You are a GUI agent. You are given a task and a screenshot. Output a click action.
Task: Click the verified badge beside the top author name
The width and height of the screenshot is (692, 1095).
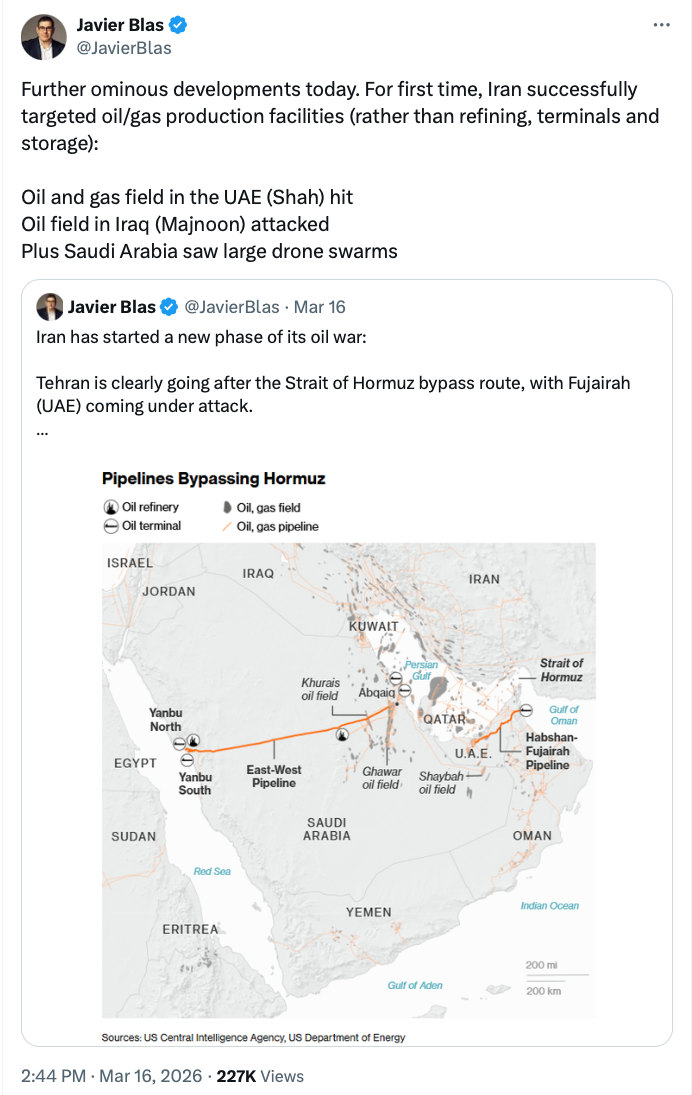pyautogui.click(x=177, y=25)
